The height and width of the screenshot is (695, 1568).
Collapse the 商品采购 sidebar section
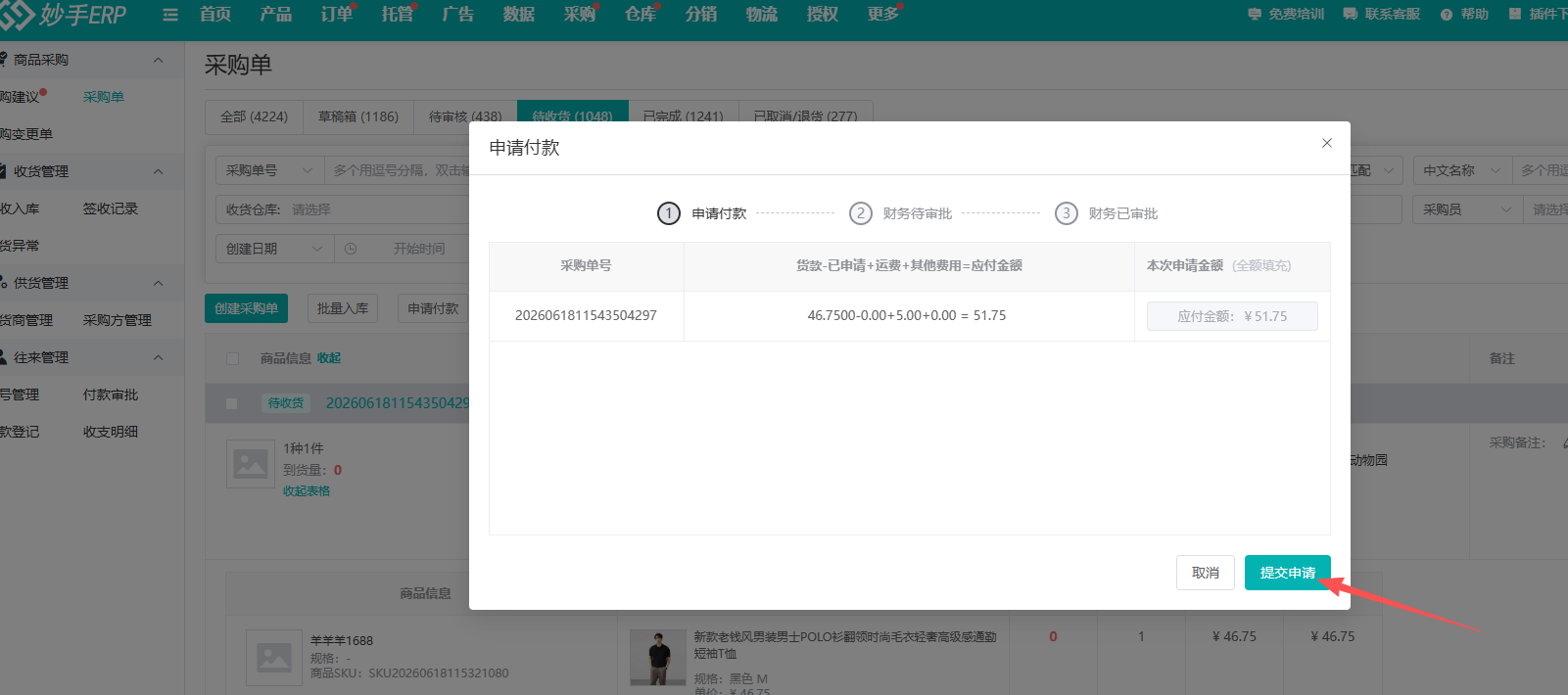159,60
